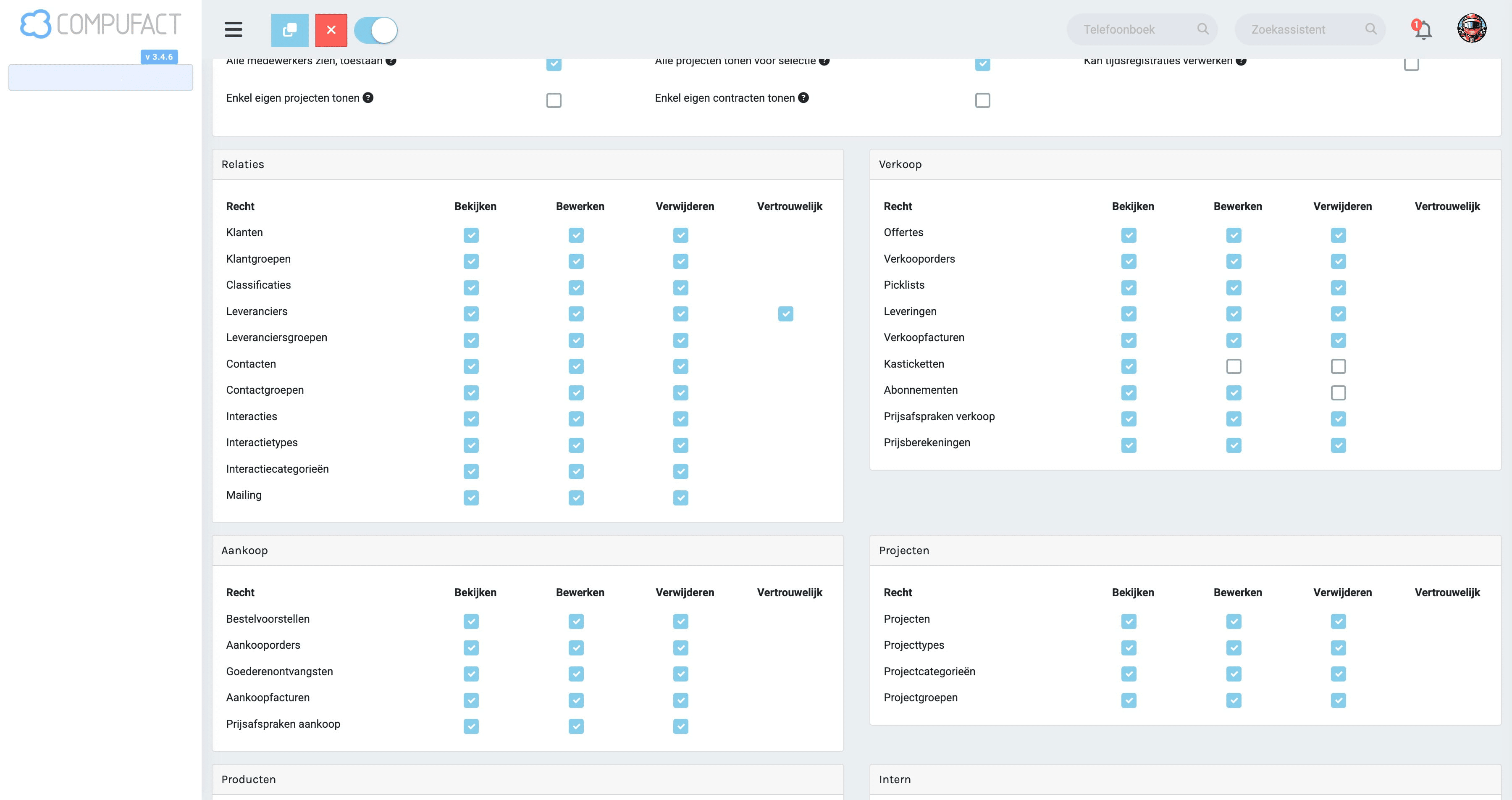This screenshot has height=800, width=1512.
Task: Open the notifications bell
Action: tap(1422, 29)
